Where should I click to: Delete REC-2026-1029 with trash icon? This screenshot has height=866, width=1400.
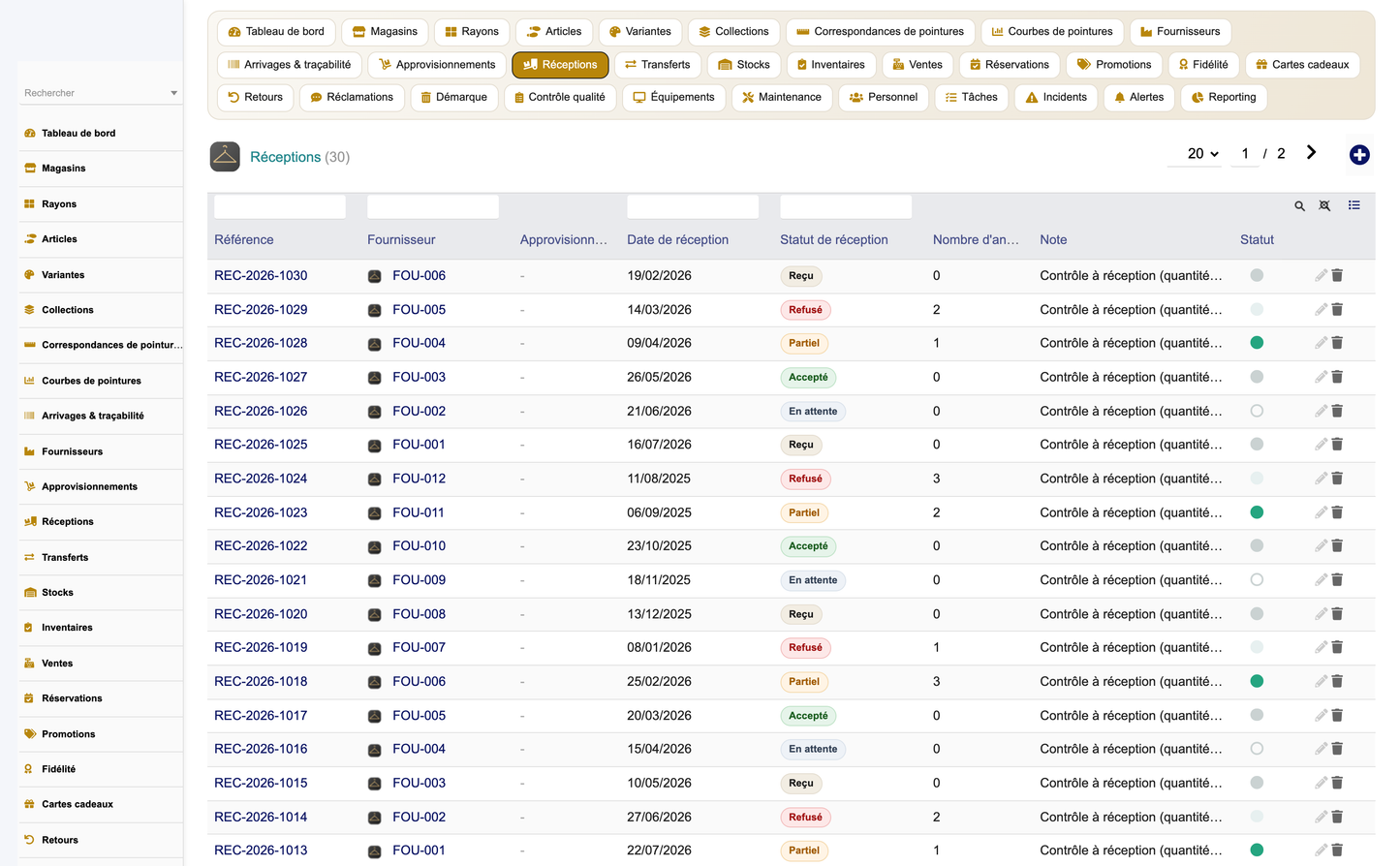point(1337,309)
